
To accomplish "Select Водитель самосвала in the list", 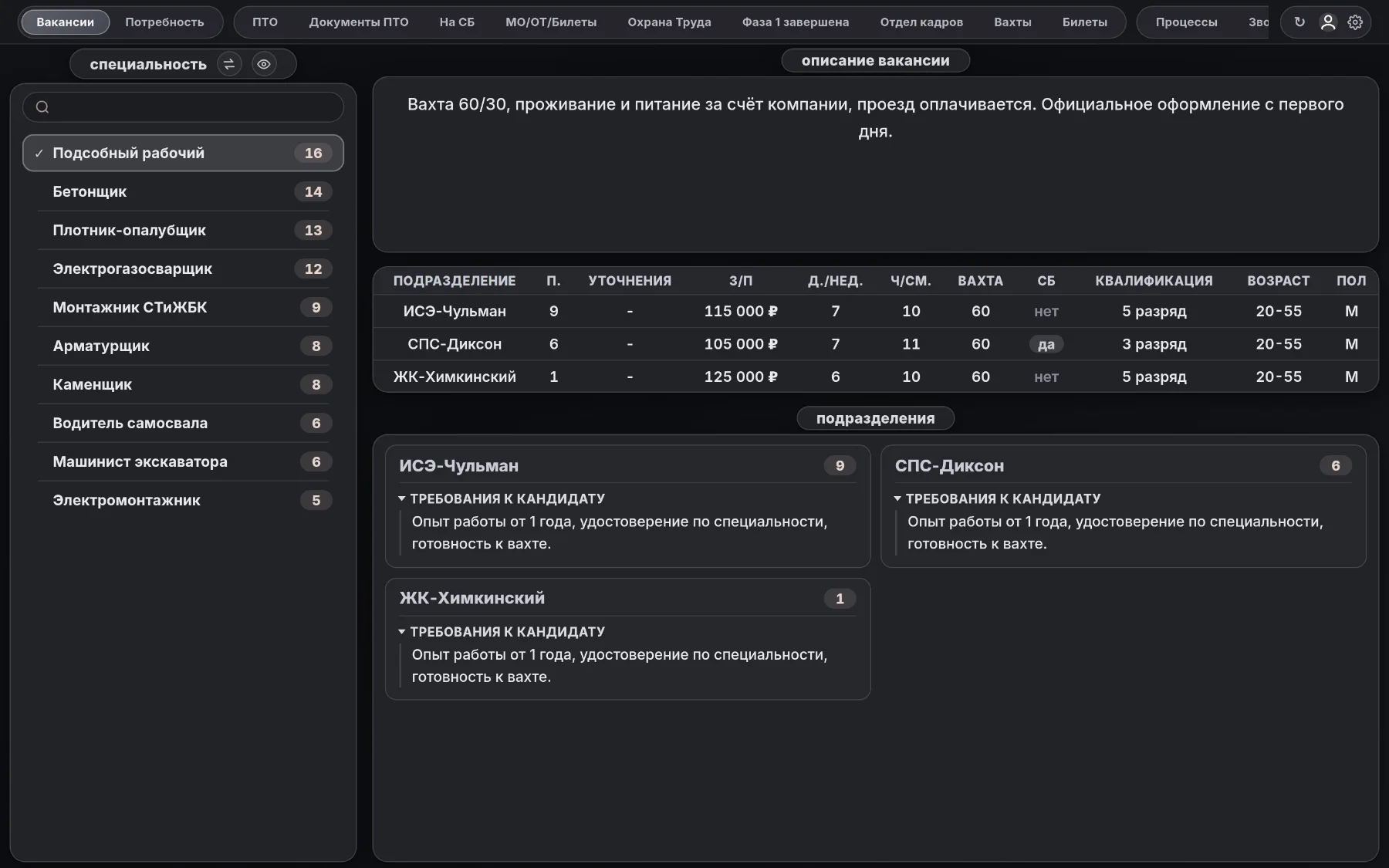I will point(183,423).
